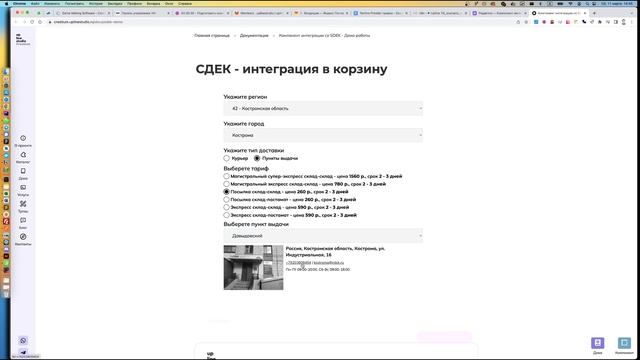Viewport: 640px width, 360px height.
Task: Click the blue 'Компонент' floating button
Action: coord(624,343)
